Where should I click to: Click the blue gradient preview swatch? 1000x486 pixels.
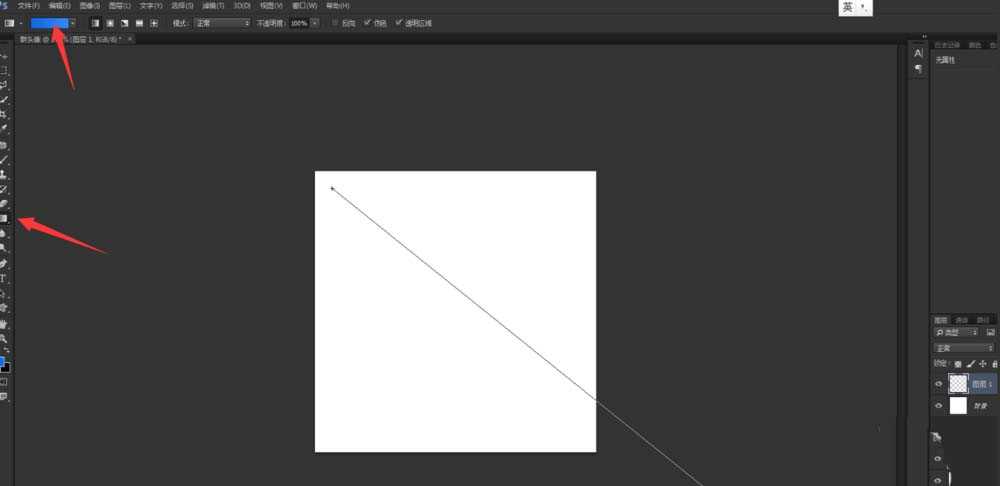pyautogui.click(x=49, y=22)
